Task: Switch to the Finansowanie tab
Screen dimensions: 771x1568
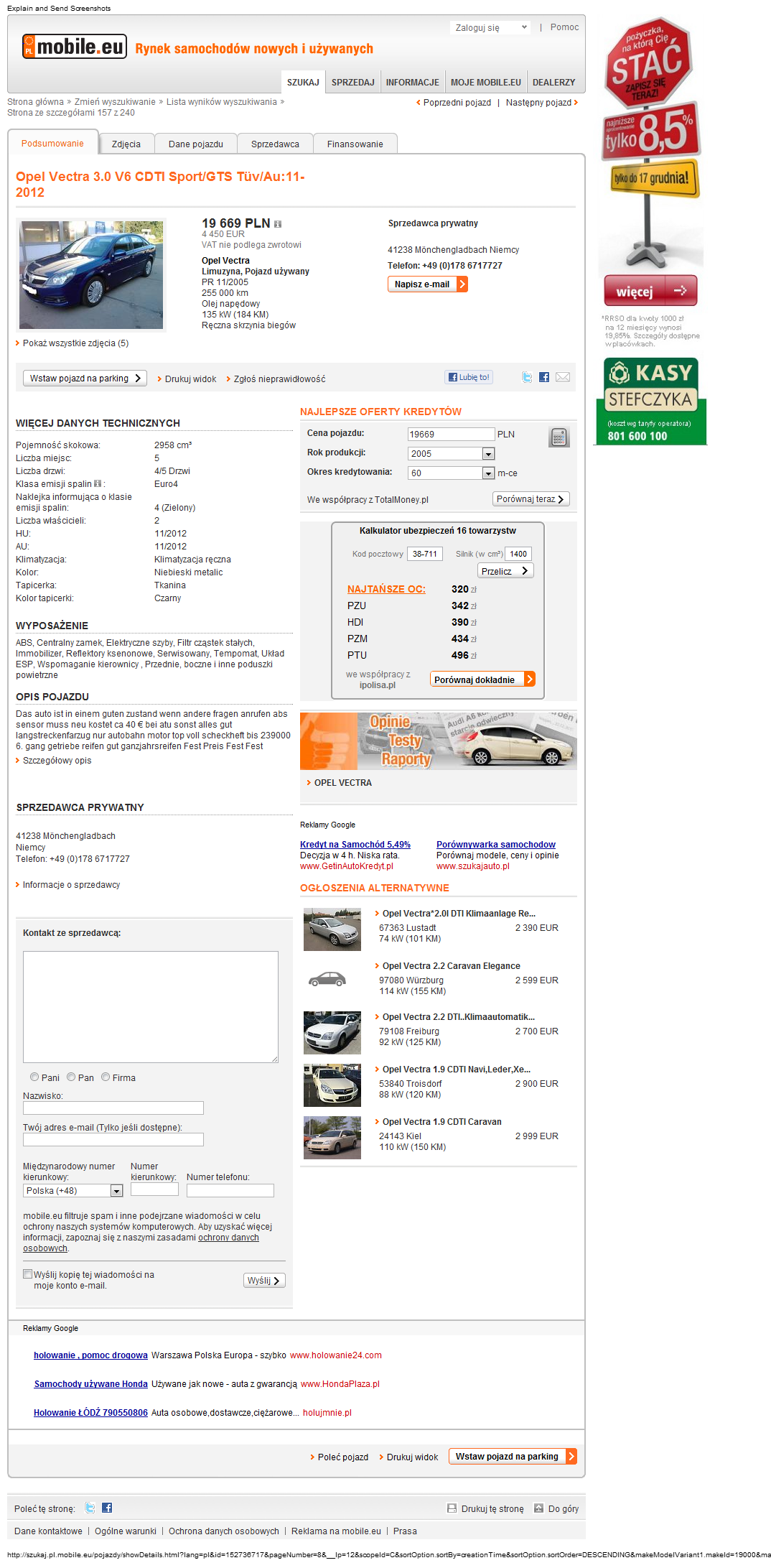Action: (355, 144)
